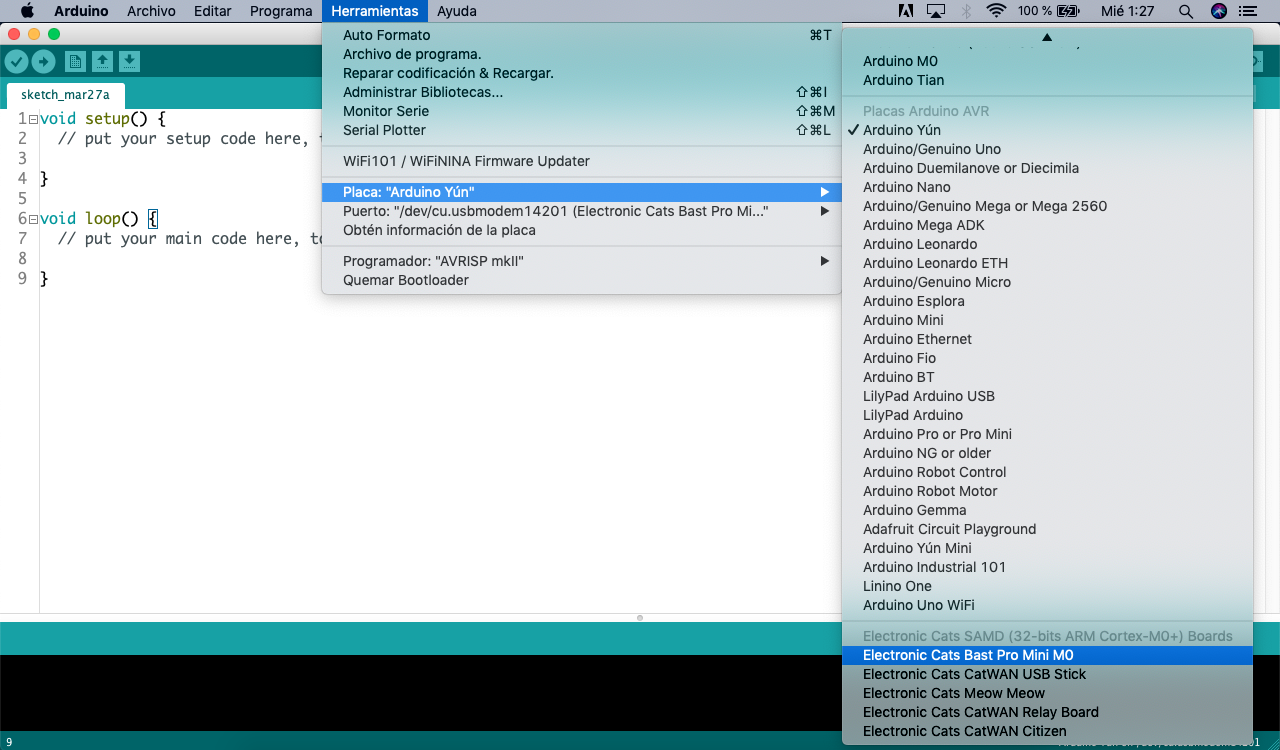Viewport: 1280px width, 750px height.
Task: Click the Siri icon in menu bar
Action: click(1218, 11)
